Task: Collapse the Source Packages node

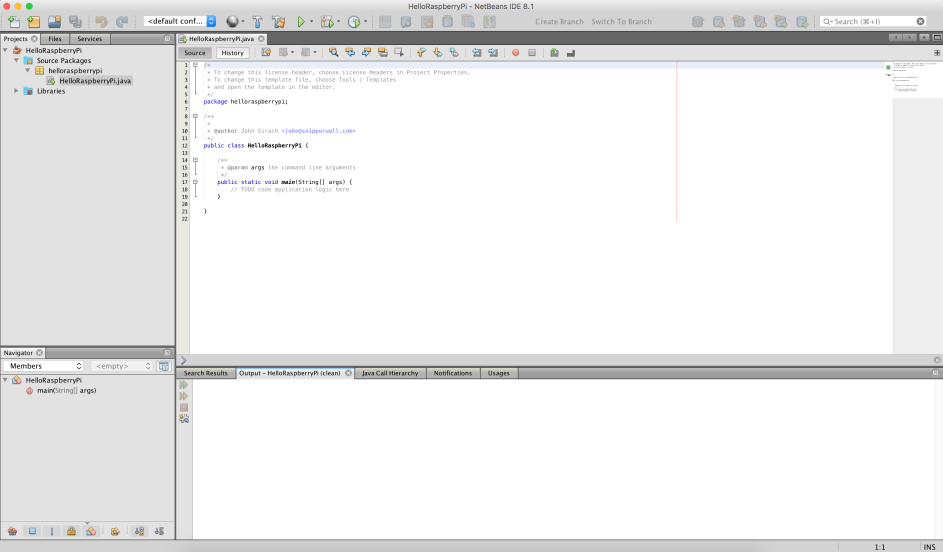Action: [x=16, y=61]
